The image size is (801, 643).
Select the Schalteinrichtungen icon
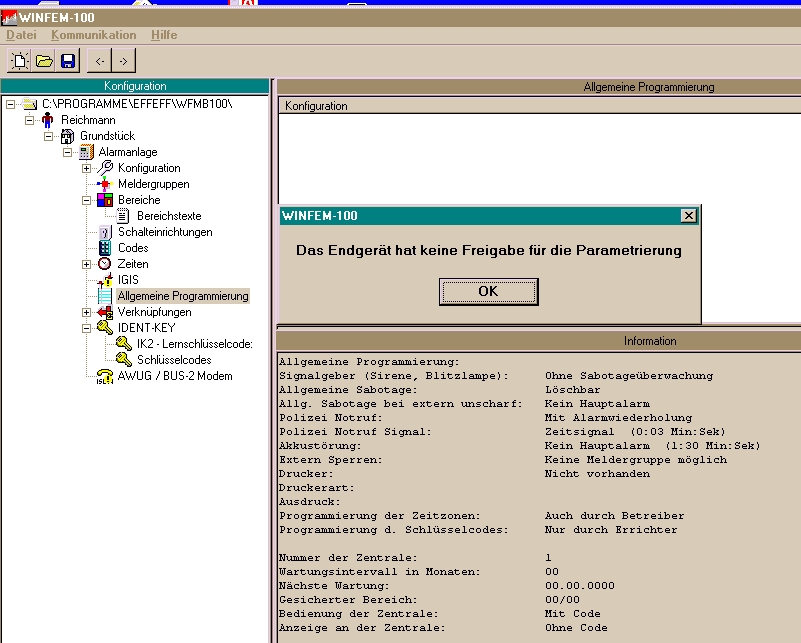point(105,232)
